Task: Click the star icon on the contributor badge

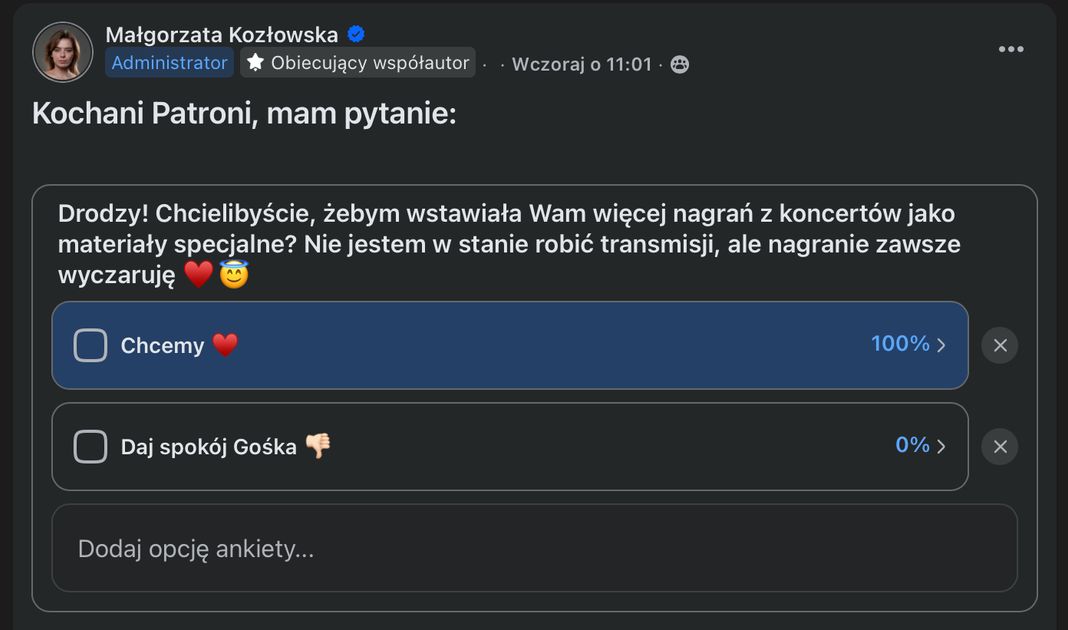Action: tap(255, 63)
